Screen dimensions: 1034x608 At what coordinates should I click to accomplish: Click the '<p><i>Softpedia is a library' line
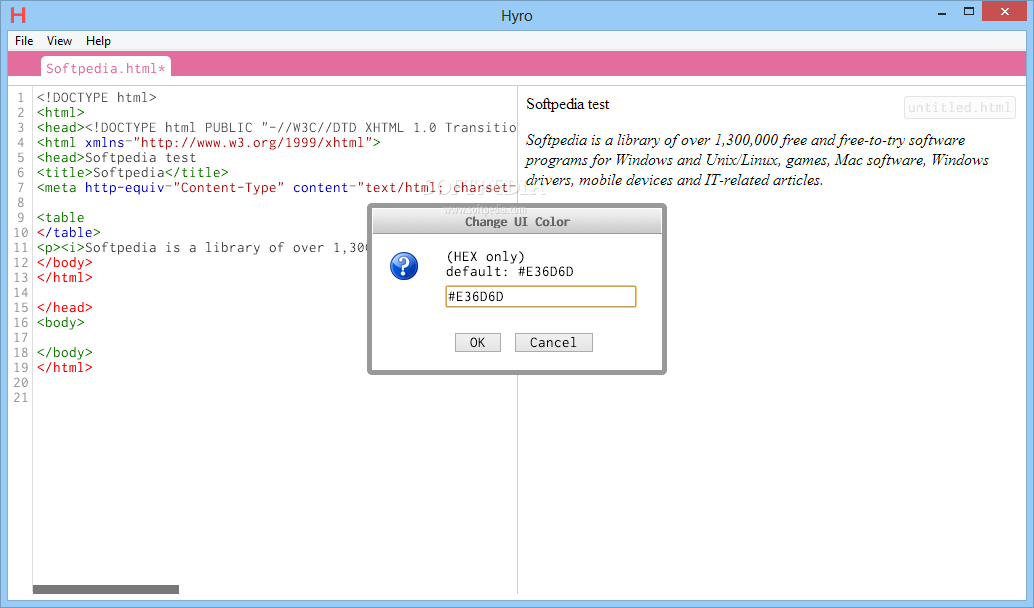(202, 248)
